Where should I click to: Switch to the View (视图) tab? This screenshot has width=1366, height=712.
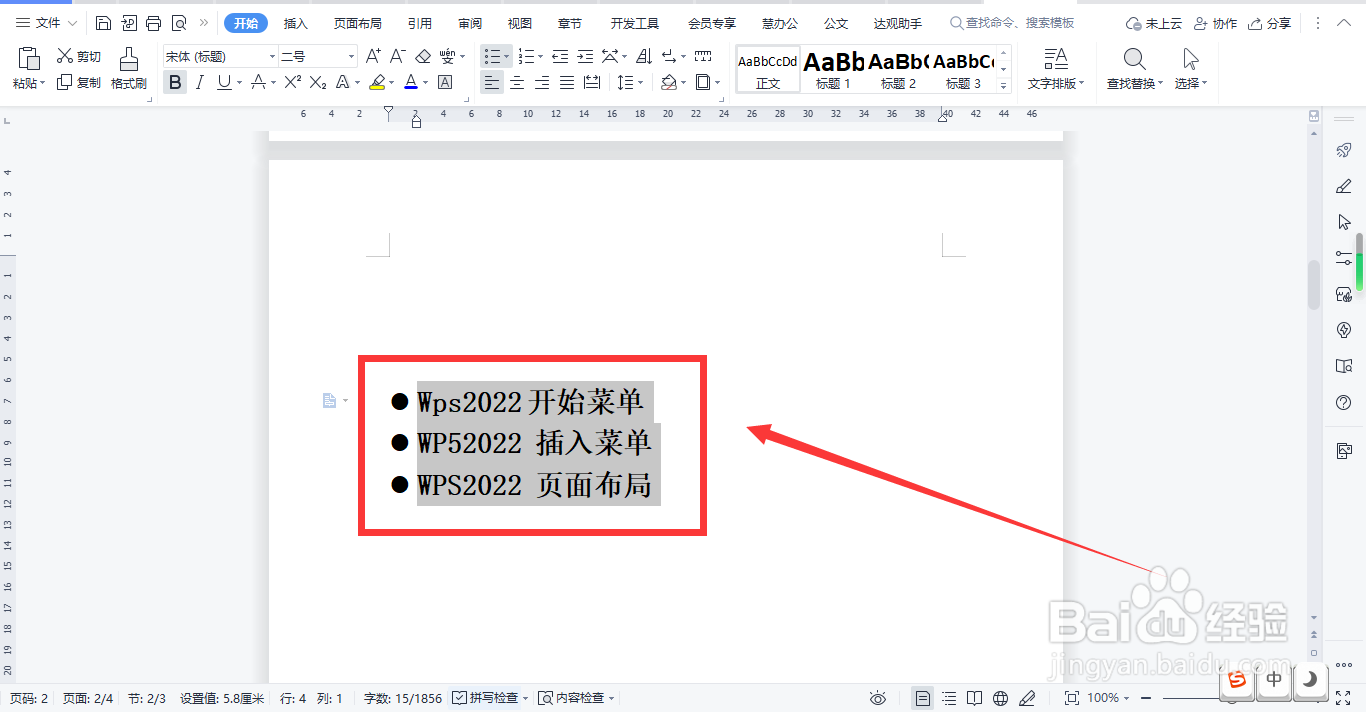(x=520, y=23)
